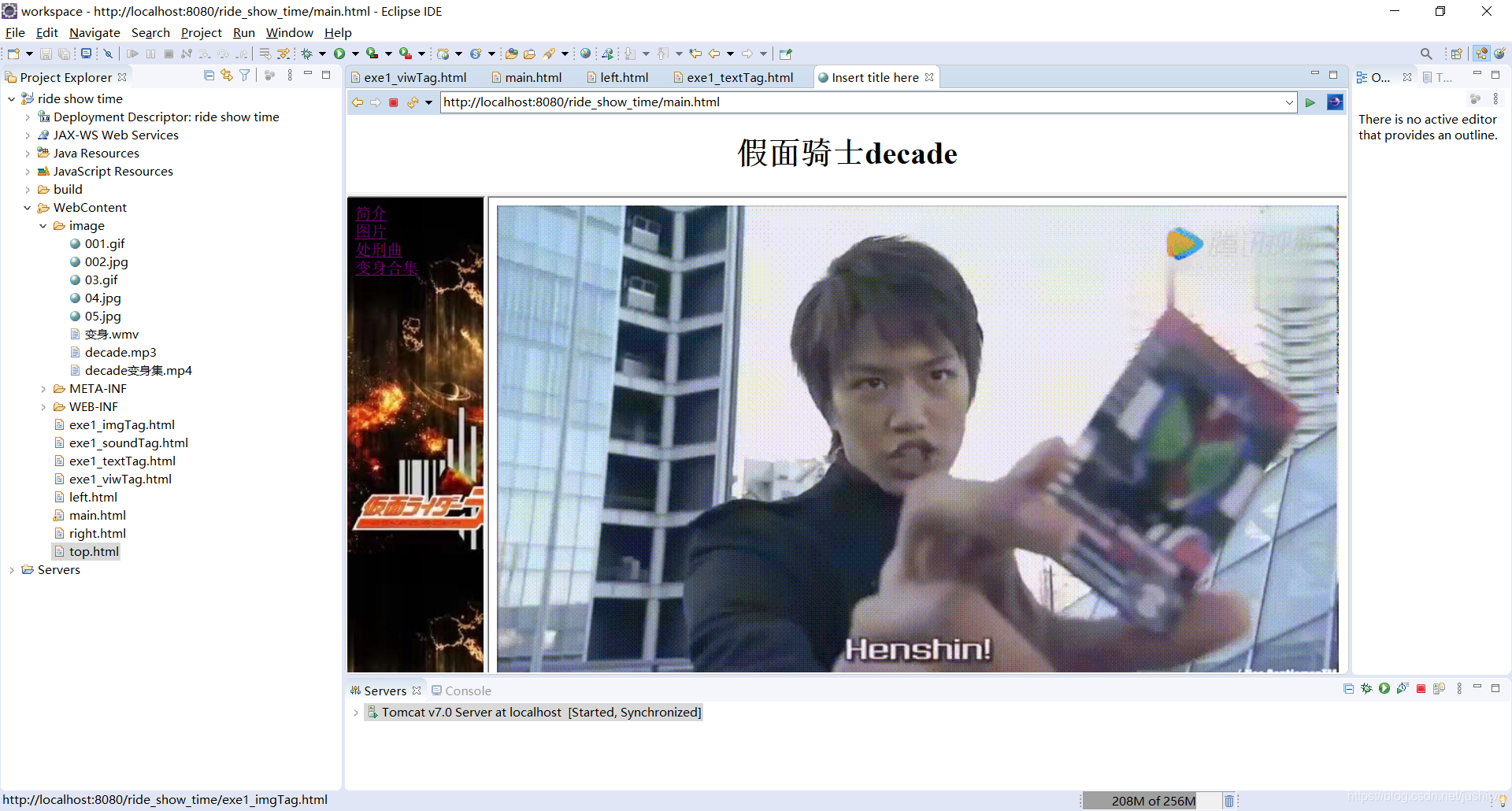Stop the server with red square icon
This screenshot has height=811, width=1512.
(1421, 689)
